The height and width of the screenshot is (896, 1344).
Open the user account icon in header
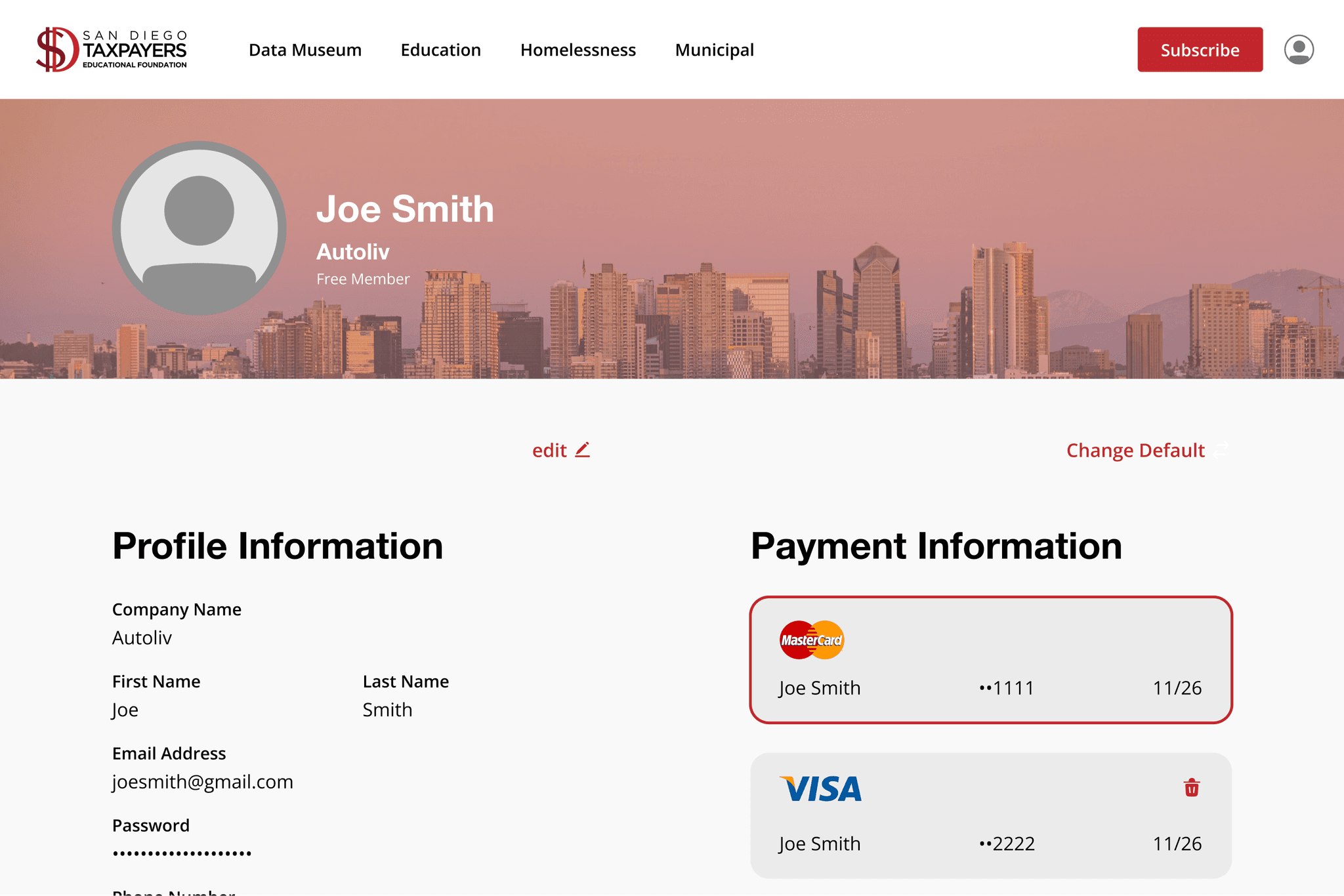pos(1298,50)
